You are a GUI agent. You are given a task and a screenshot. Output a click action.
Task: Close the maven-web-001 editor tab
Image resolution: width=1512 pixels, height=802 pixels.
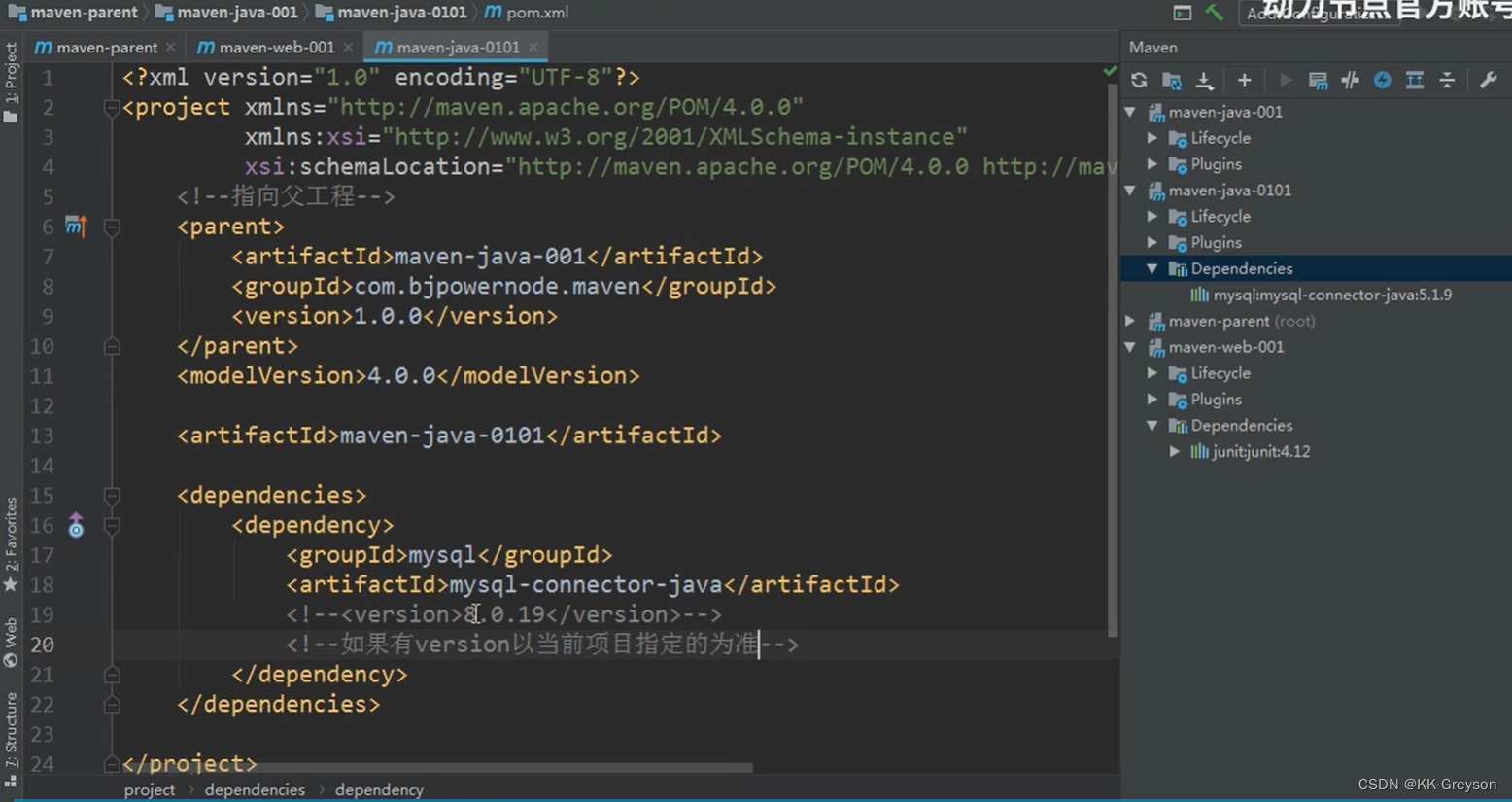tap(348, 47)
